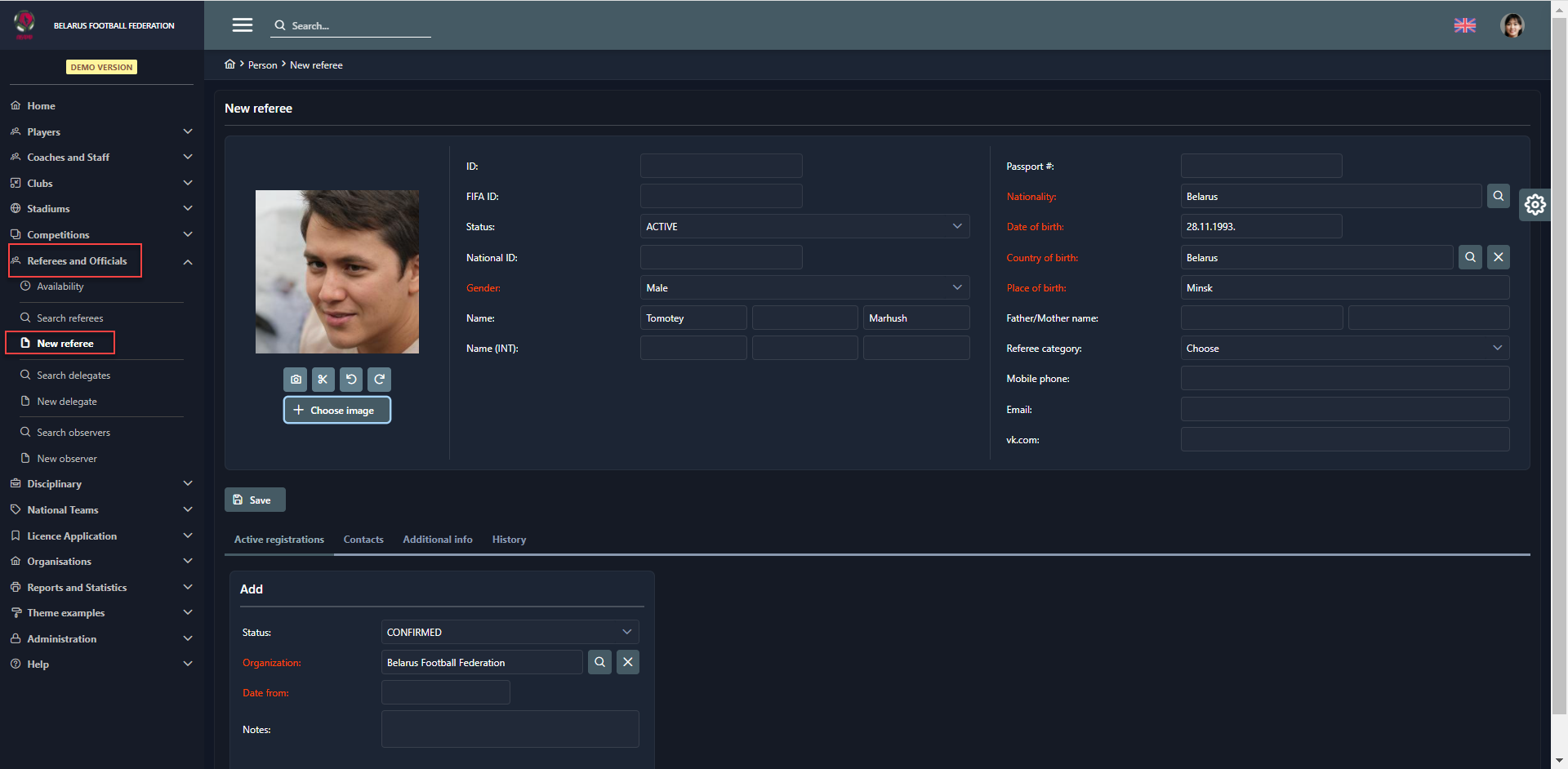Click the Passport number input field
1568x769 pixels.
click(1261, 166)
